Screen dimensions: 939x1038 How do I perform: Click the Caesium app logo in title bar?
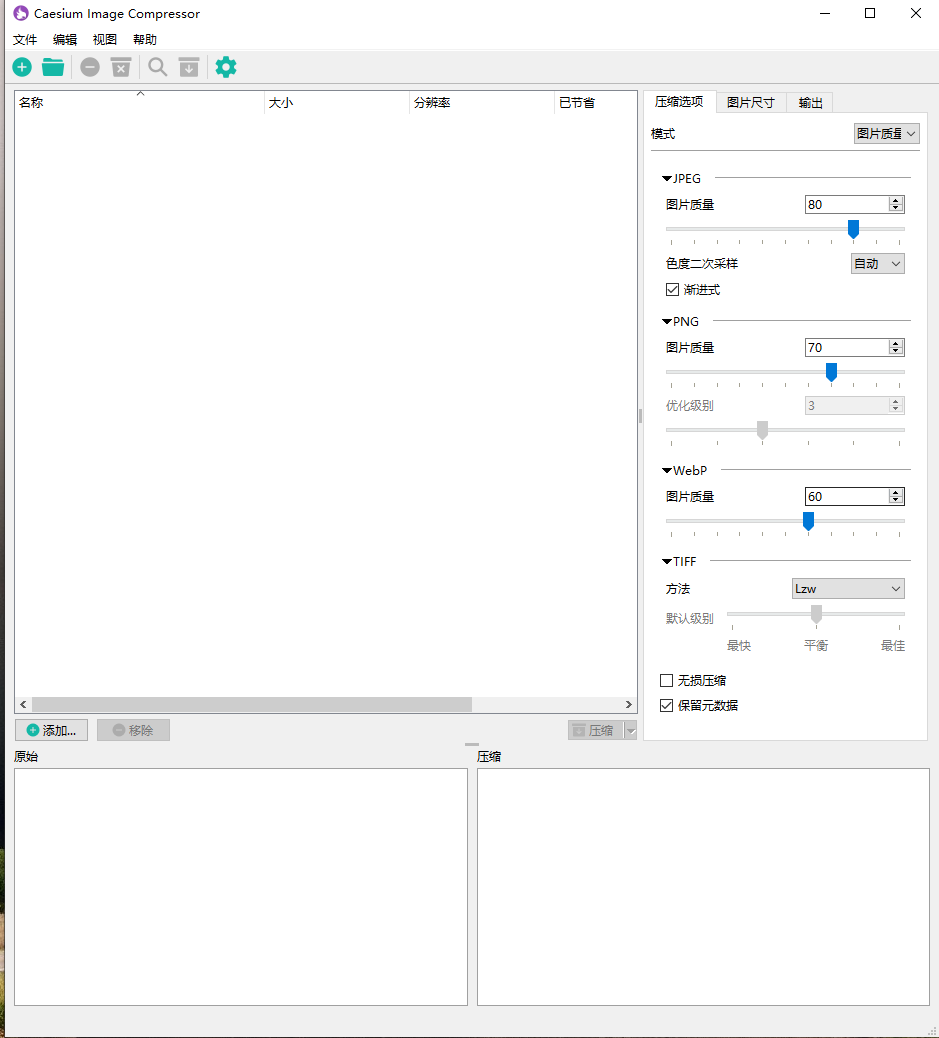20,13
